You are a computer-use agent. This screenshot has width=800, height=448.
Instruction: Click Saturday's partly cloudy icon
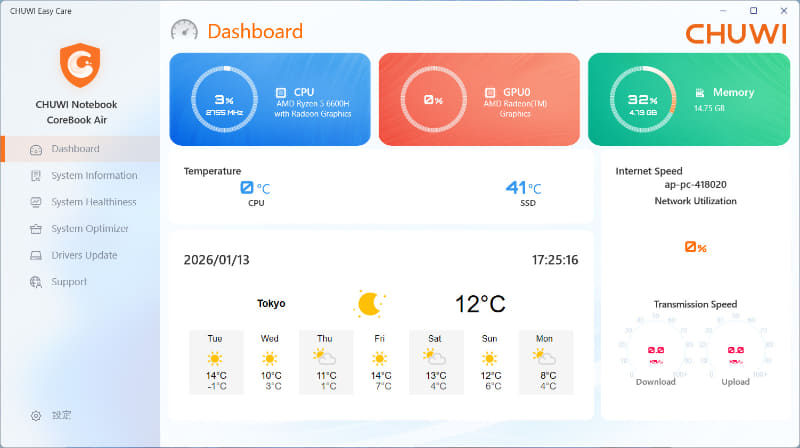pyautogui.click(x=434, y=357)
